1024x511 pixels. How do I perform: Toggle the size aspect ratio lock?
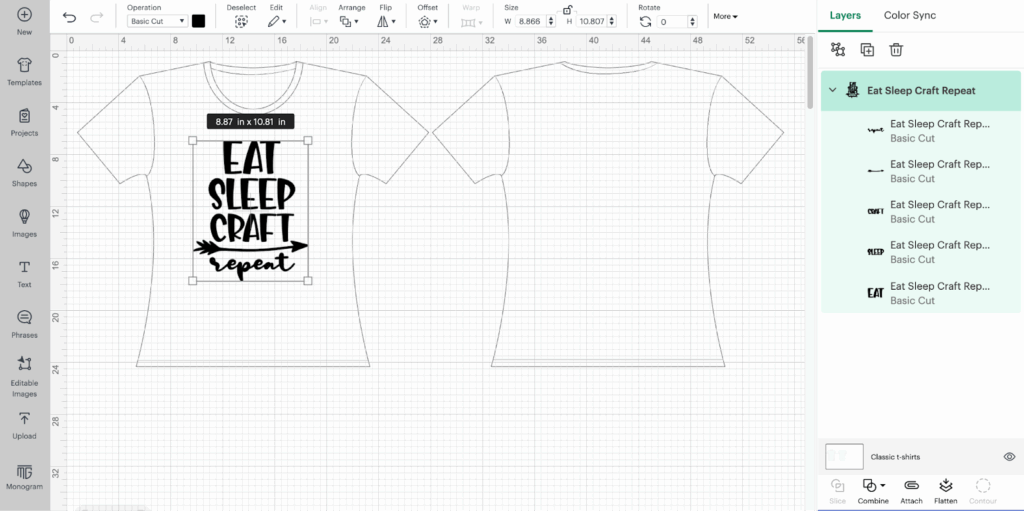coord(567,9)
